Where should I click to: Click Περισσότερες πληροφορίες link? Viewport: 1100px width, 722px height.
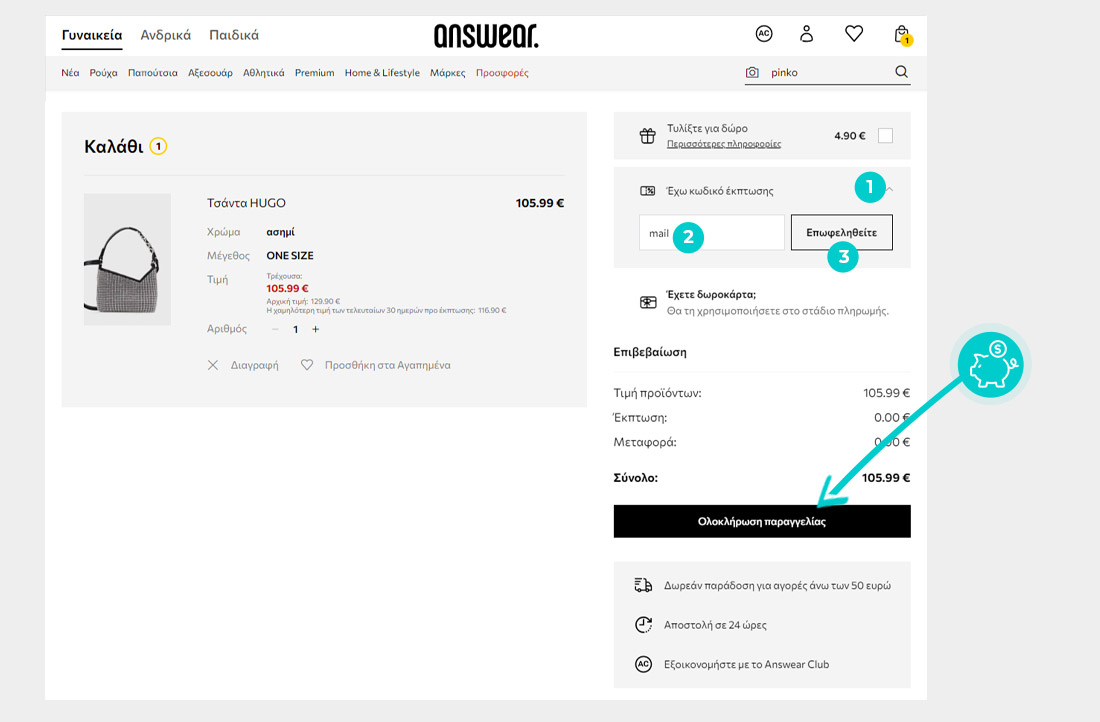click(723, 144)
